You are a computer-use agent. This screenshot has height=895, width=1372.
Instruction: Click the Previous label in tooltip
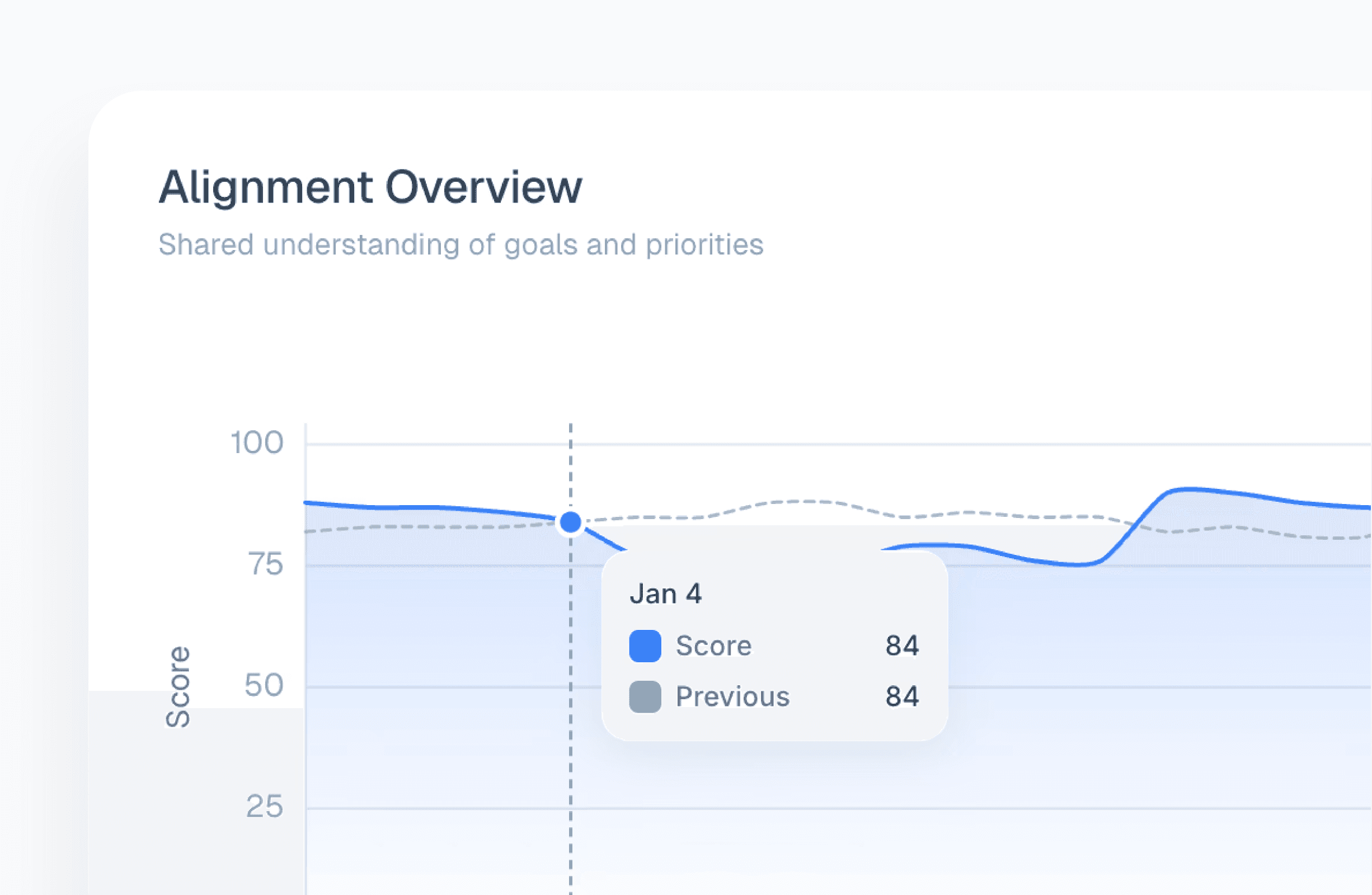tap(732, 696)
